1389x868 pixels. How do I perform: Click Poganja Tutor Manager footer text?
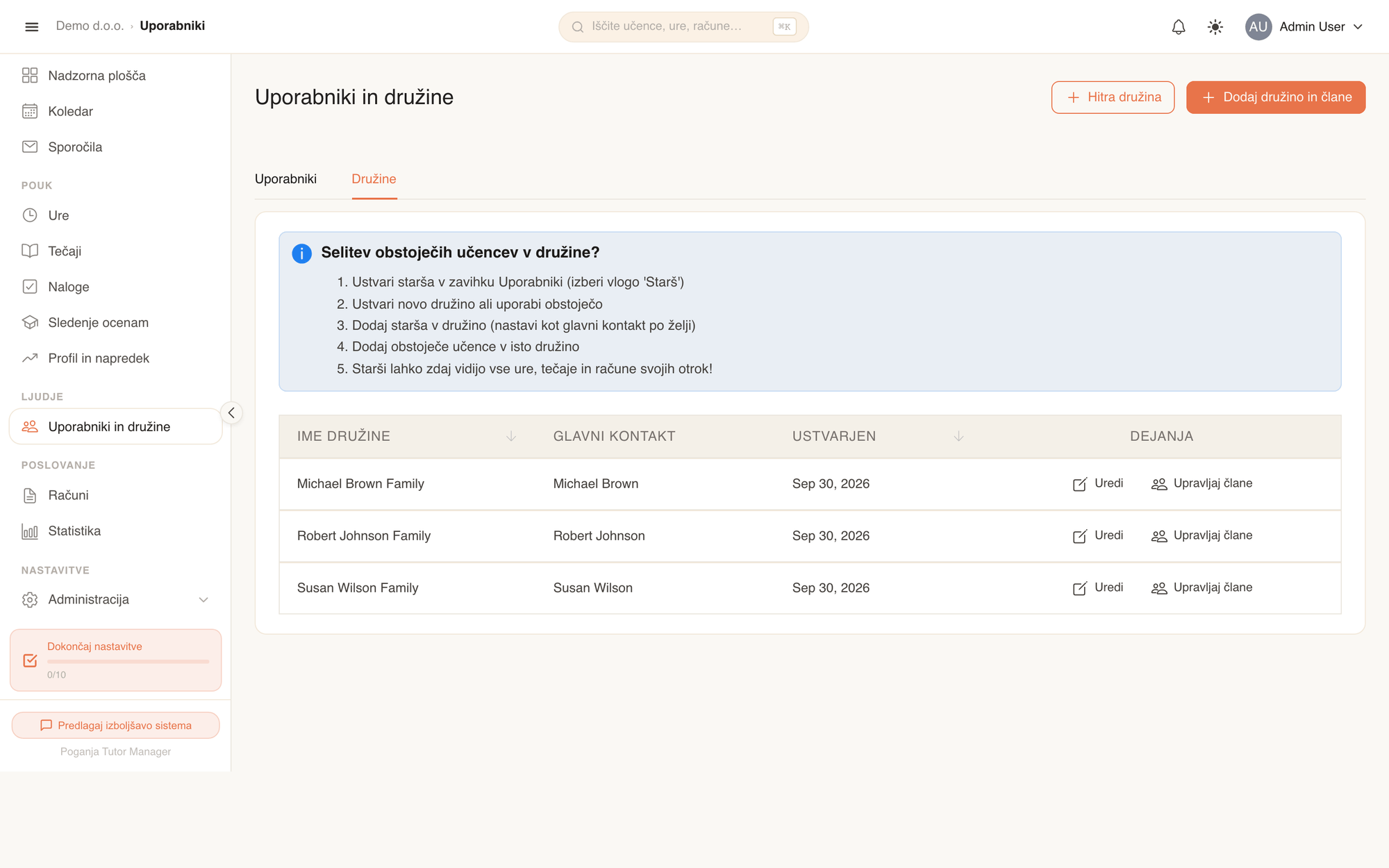pyautogui.click(x=115, y=751)
